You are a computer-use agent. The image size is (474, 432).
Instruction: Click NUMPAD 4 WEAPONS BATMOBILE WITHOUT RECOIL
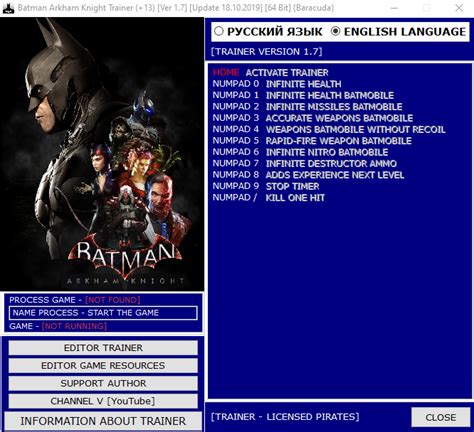[x=329, y=129]
